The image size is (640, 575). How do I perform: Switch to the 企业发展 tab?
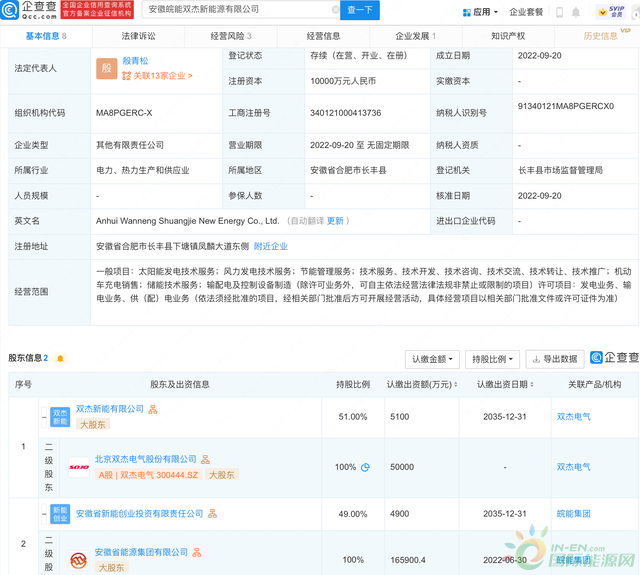point(416,36)
